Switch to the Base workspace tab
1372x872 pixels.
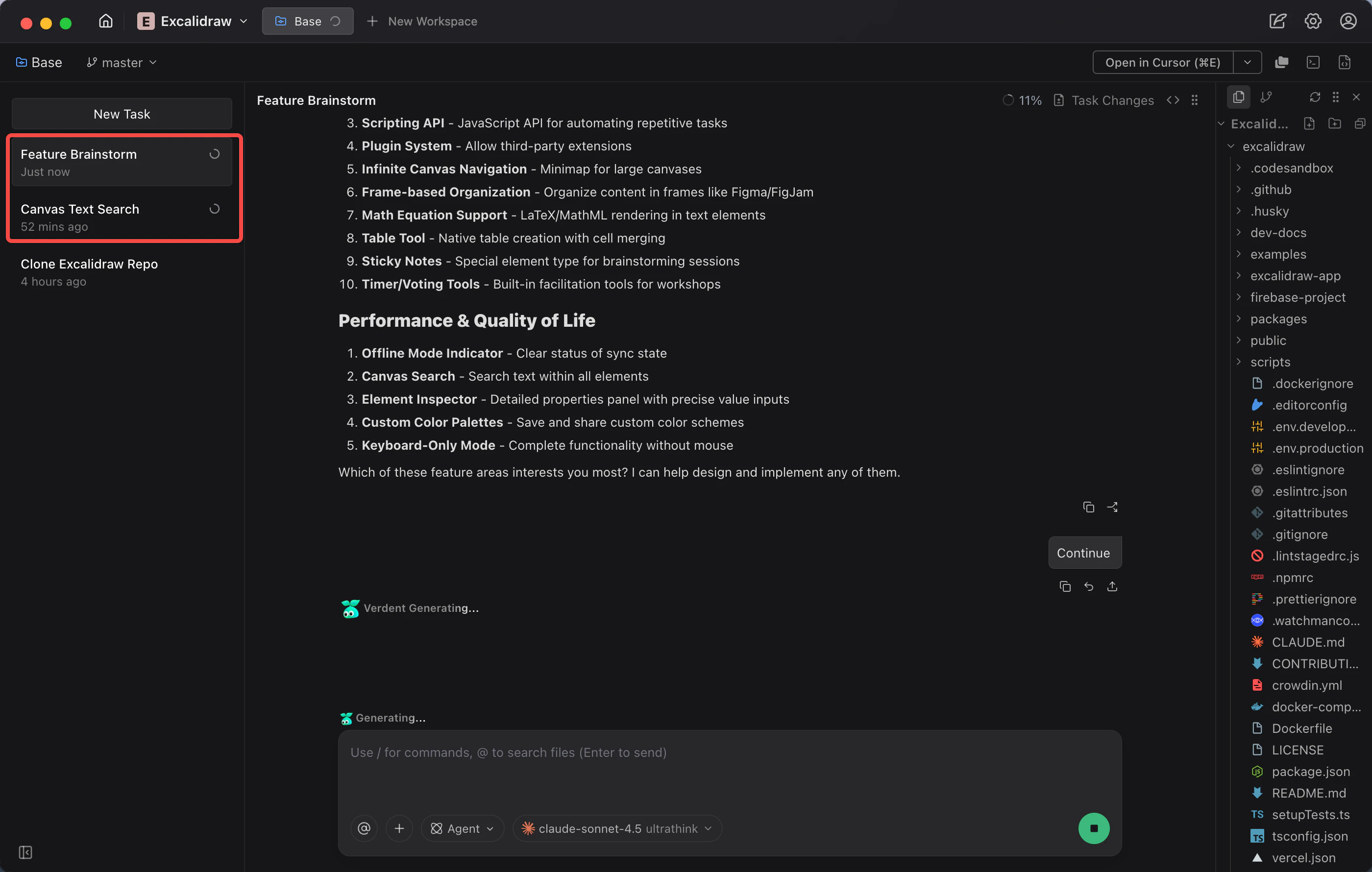coord(308,21)
